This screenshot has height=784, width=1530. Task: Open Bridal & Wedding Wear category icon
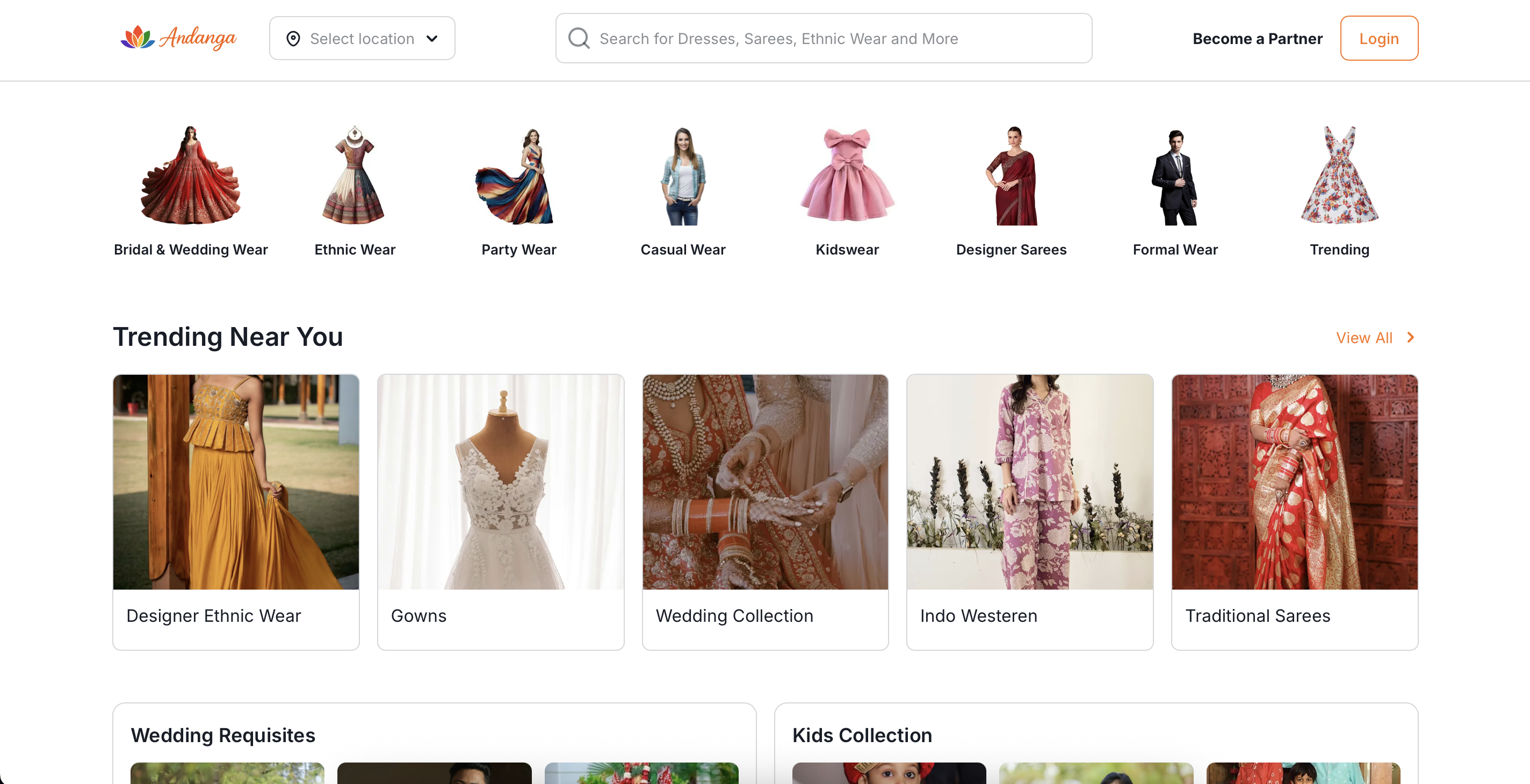click(191, 175)
